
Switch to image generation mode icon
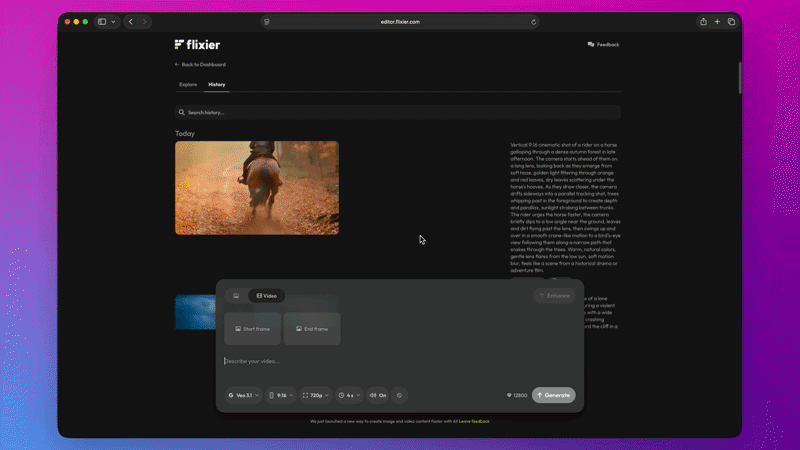pos(236,296)
